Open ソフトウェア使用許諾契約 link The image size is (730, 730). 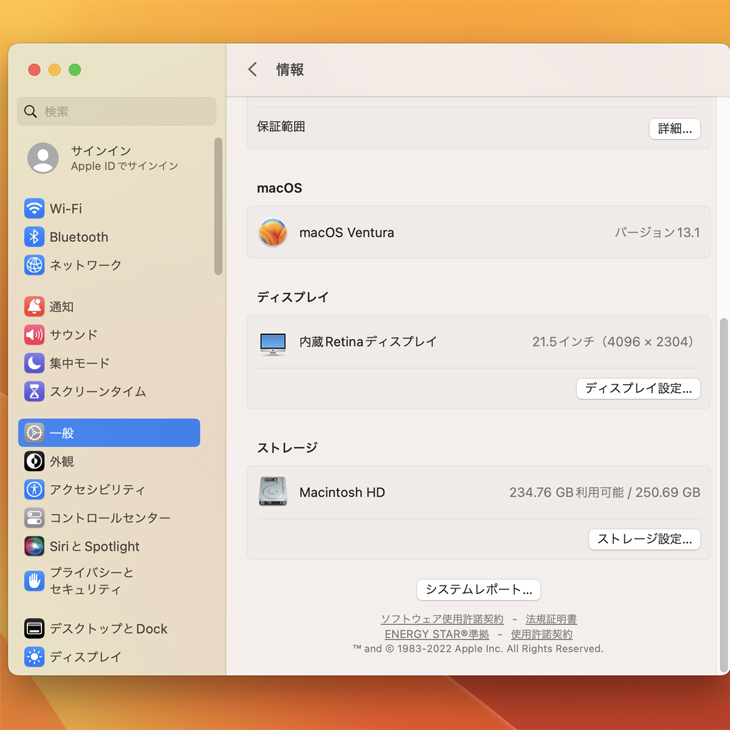[x=441, y=620]
